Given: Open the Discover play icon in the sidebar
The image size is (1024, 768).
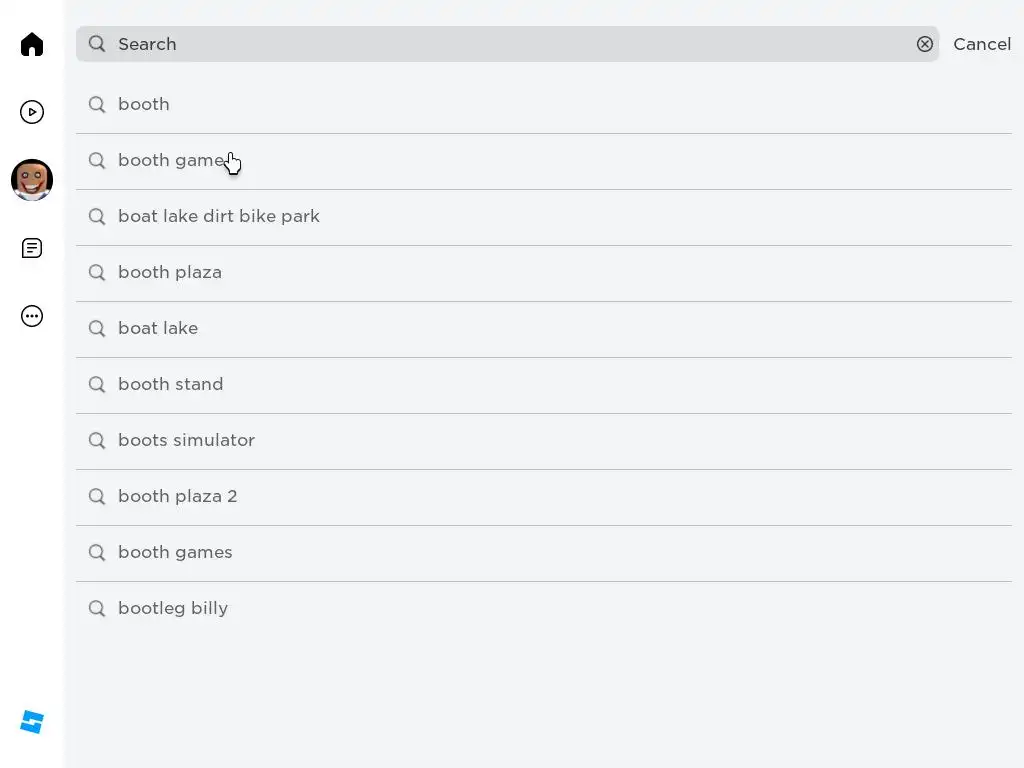Looking at the screenshot, I should coord(32,112).
